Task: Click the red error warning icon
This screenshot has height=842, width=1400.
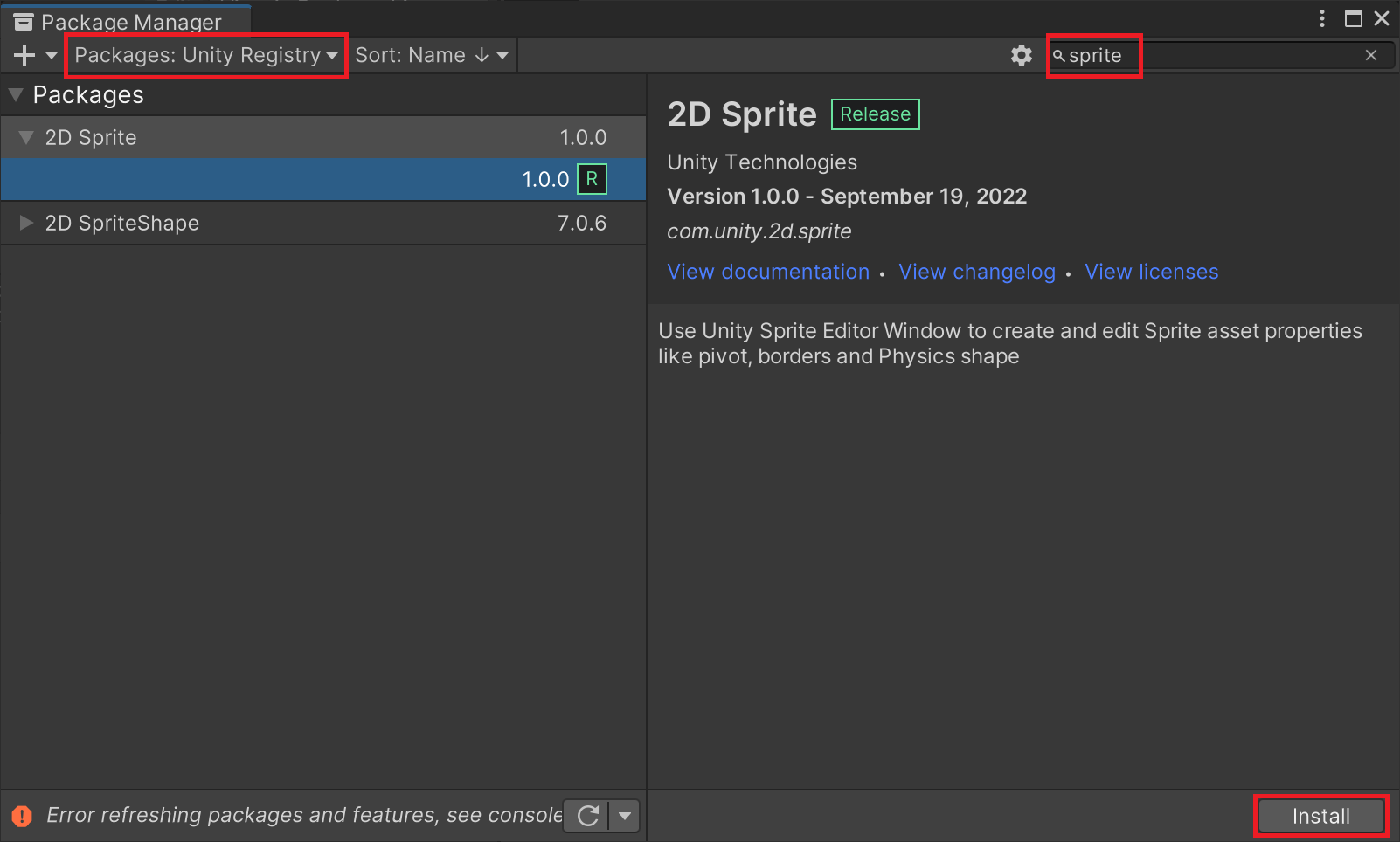Action: pyautogui.click(x=22, y=816)
